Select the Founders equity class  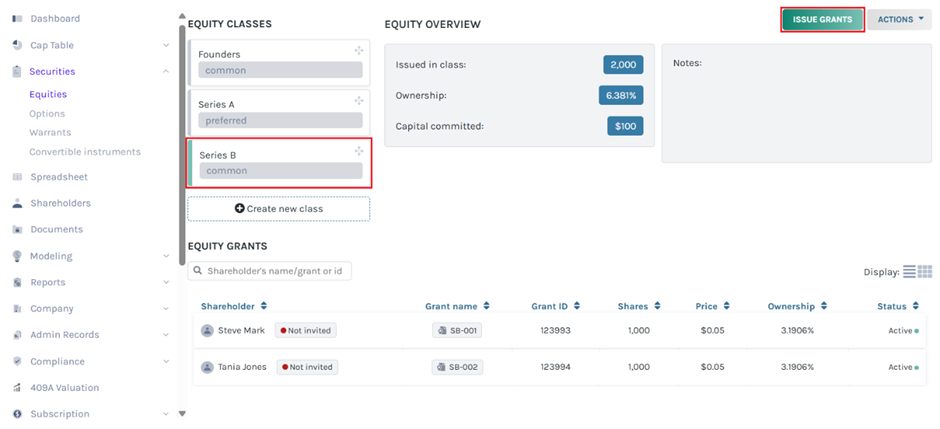[x=279, y=62]
